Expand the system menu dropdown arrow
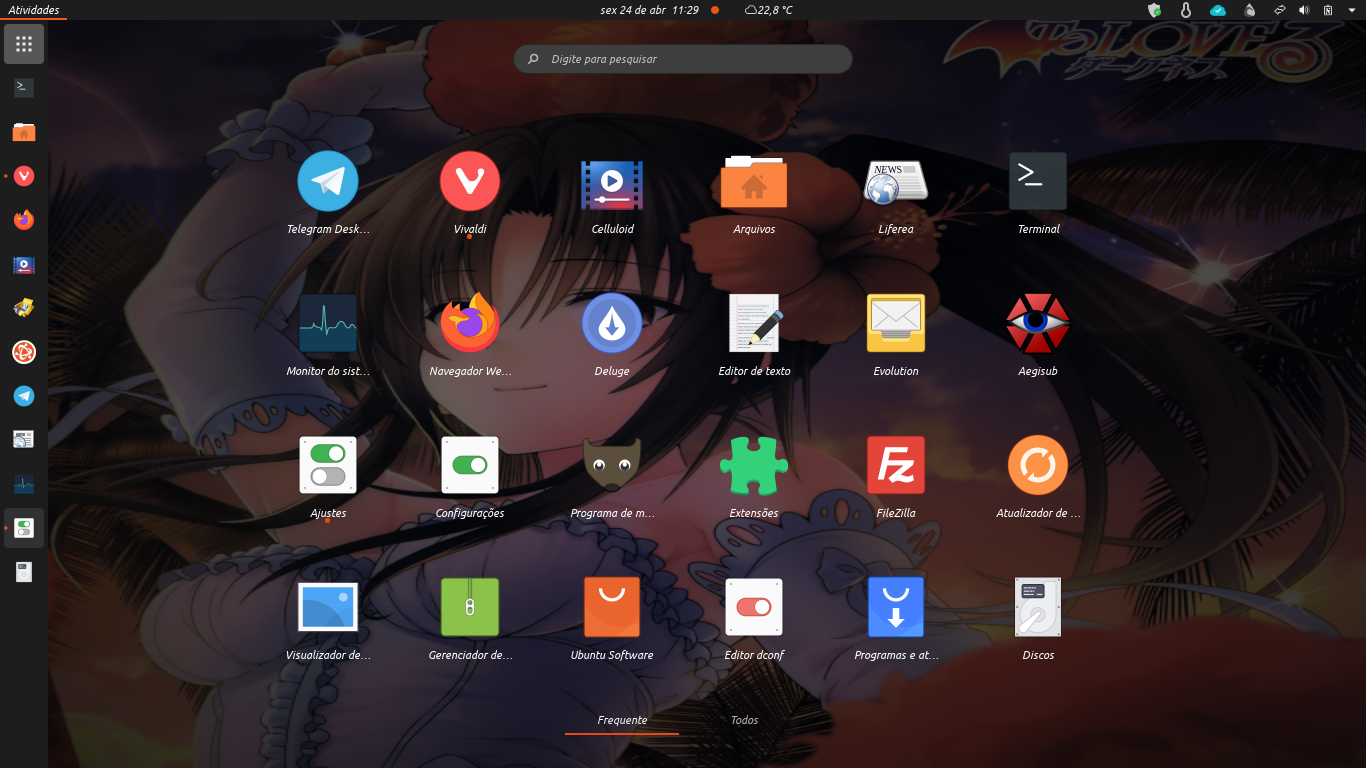The image size is (1366, 768). pos(1351,10)
